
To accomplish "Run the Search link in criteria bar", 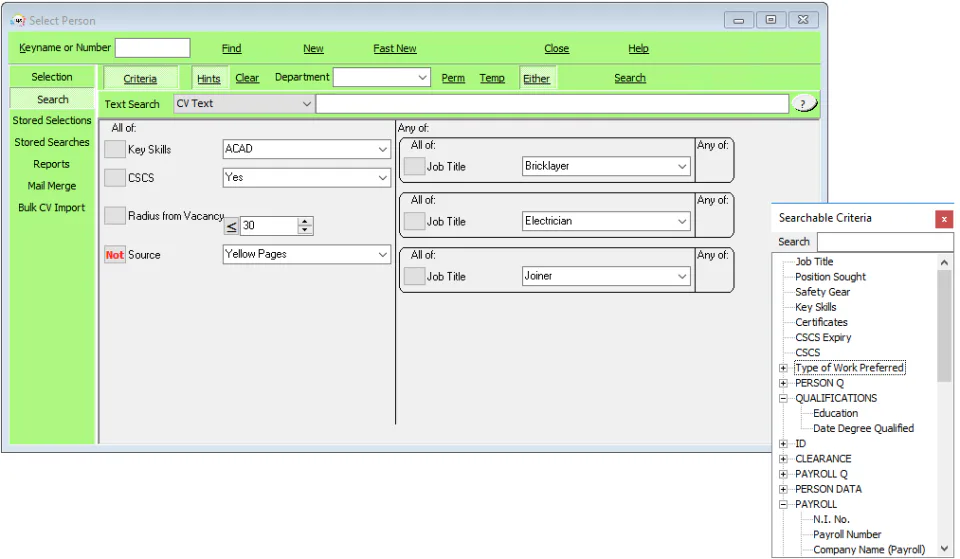I will click(630, 78).
